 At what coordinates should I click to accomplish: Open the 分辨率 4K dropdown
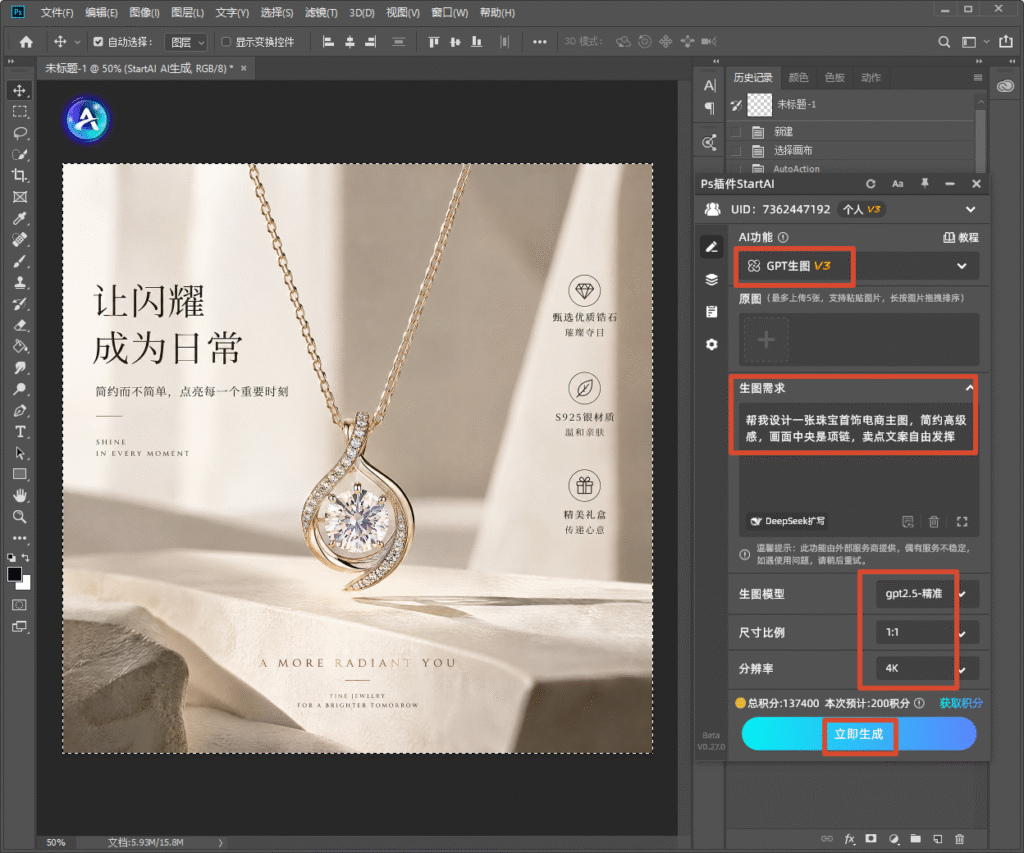(927, 668)
